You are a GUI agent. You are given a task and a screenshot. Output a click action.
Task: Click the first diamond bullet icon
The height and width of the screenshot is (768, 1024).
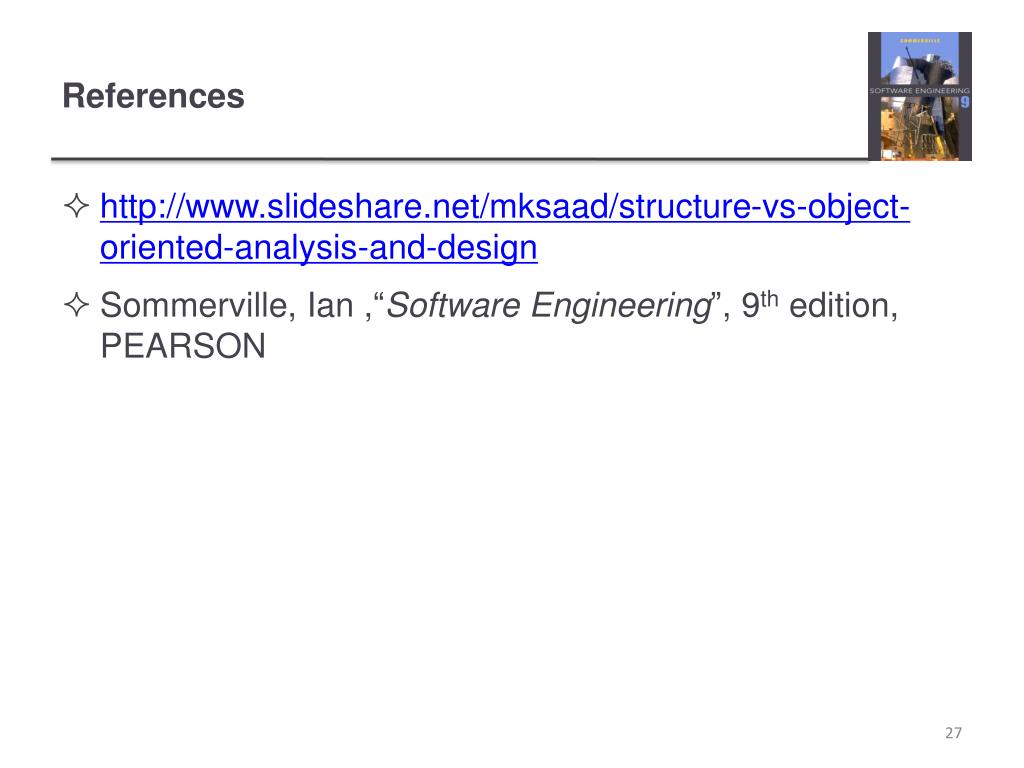pyautogui.click(x=76, y=206)
